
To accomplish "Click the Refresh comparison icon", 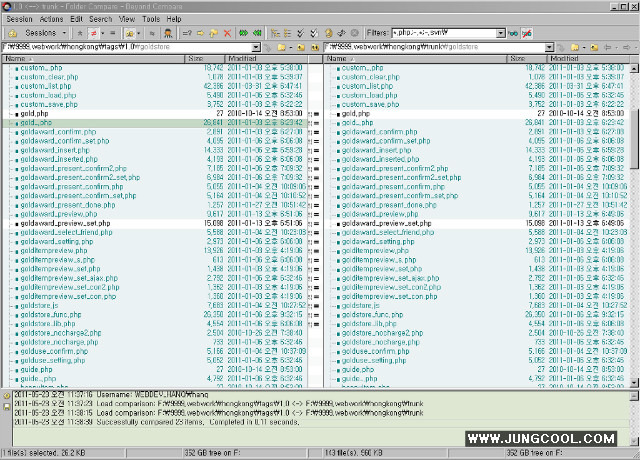I will pos(329,33).
